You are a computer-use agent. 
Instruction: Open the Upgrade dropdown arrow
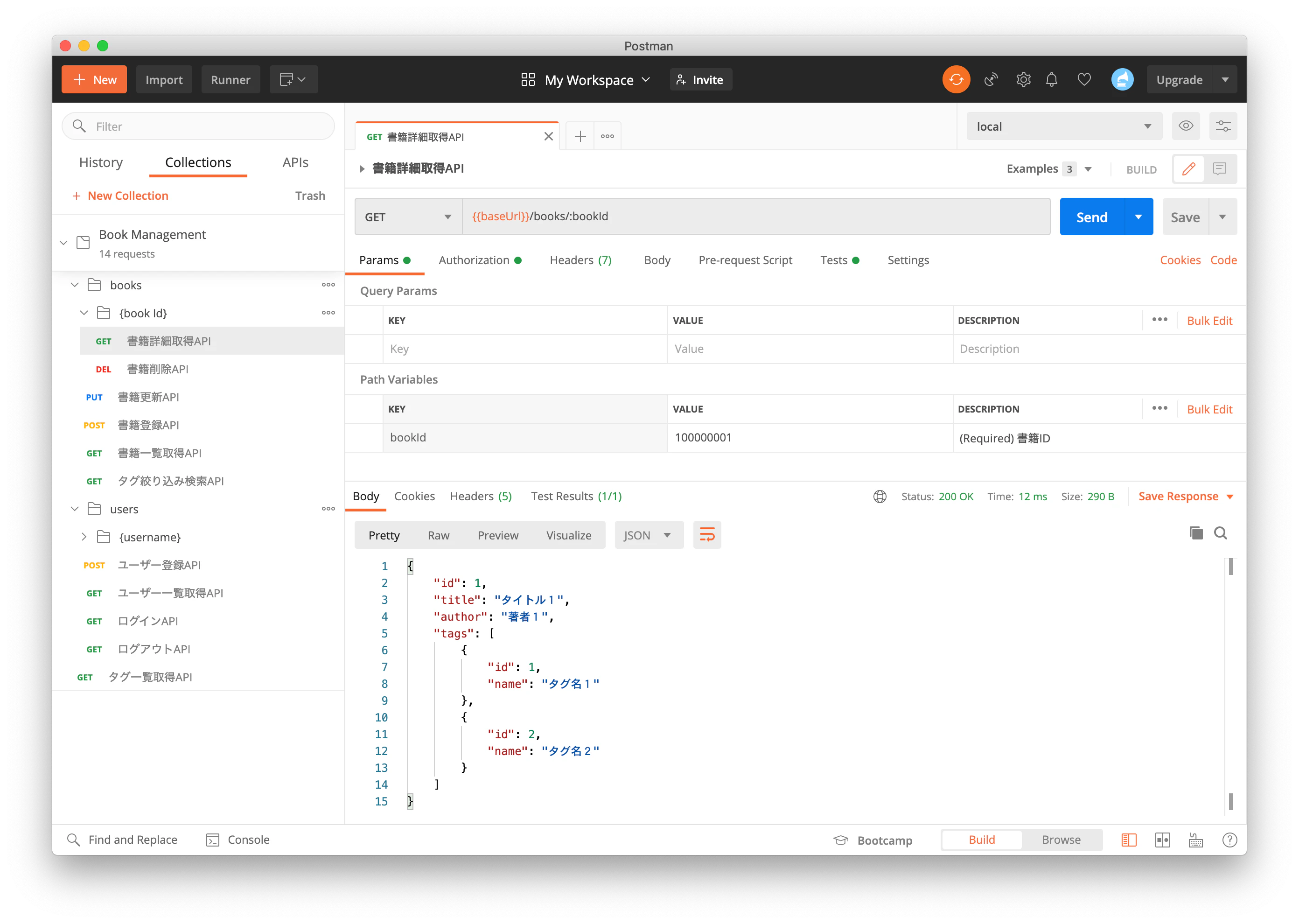(x=1225, y=80)
